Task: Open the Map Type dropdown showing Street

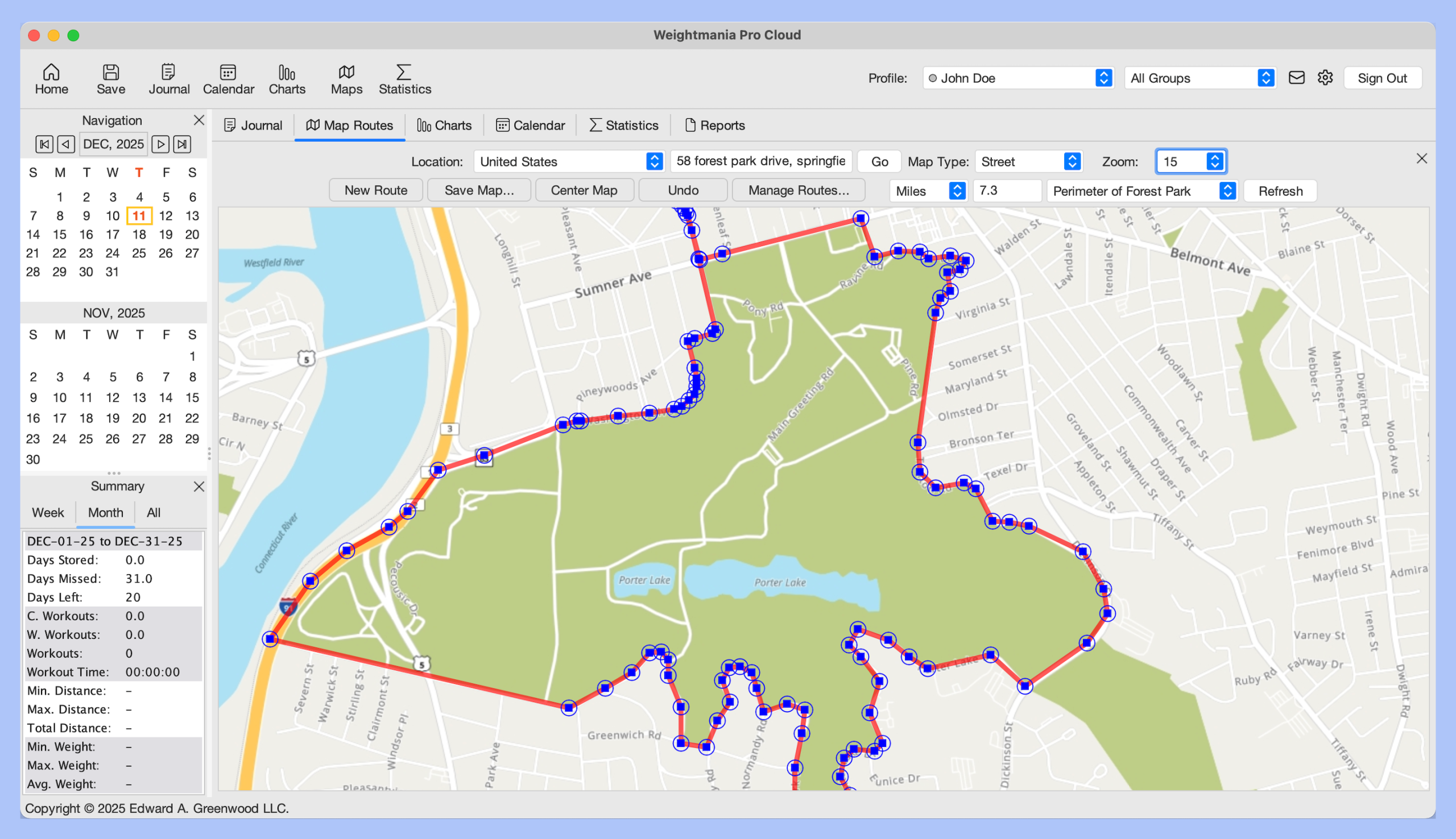Action: [x=1029, y=161]
